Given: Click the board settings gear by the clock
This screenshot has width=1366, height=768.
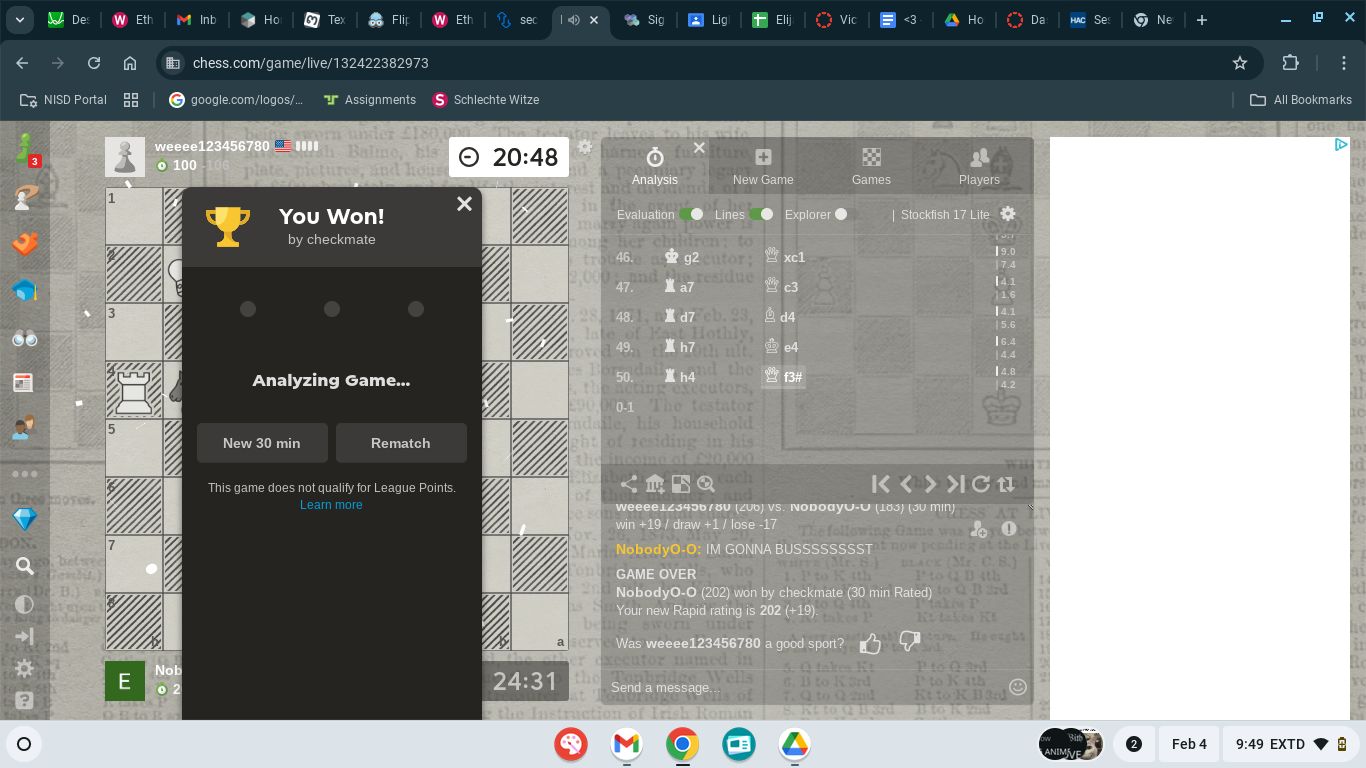Looking at the screenshot, I should [x=585, y=147].
